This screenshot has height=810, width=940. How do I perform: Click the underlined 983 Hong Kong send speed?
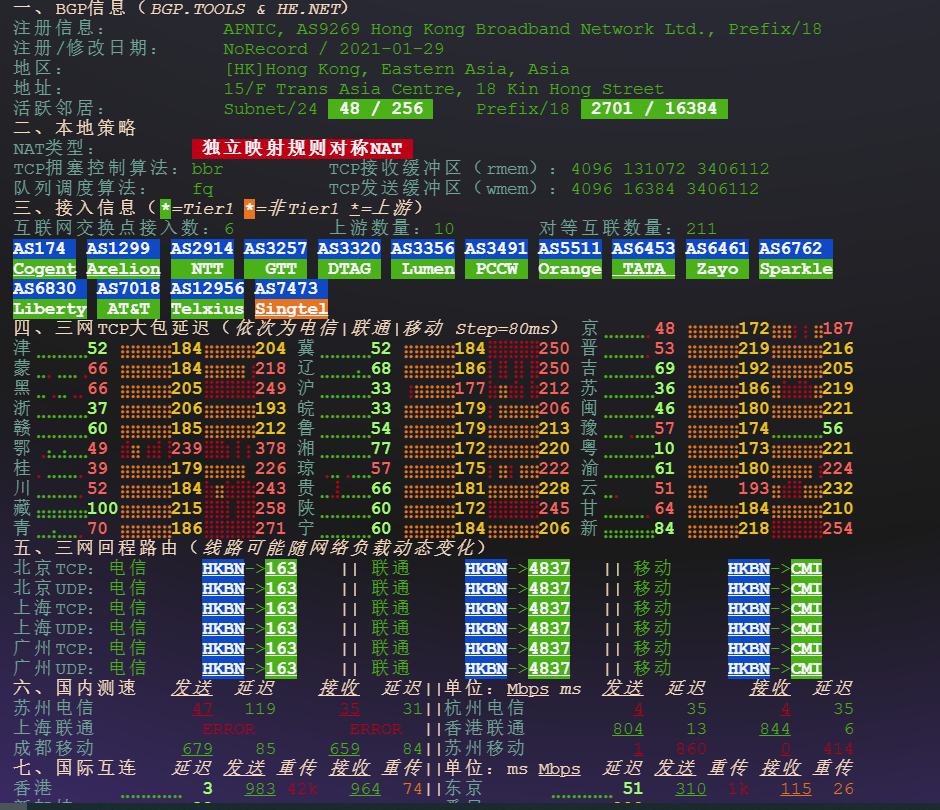coord(260,789)
